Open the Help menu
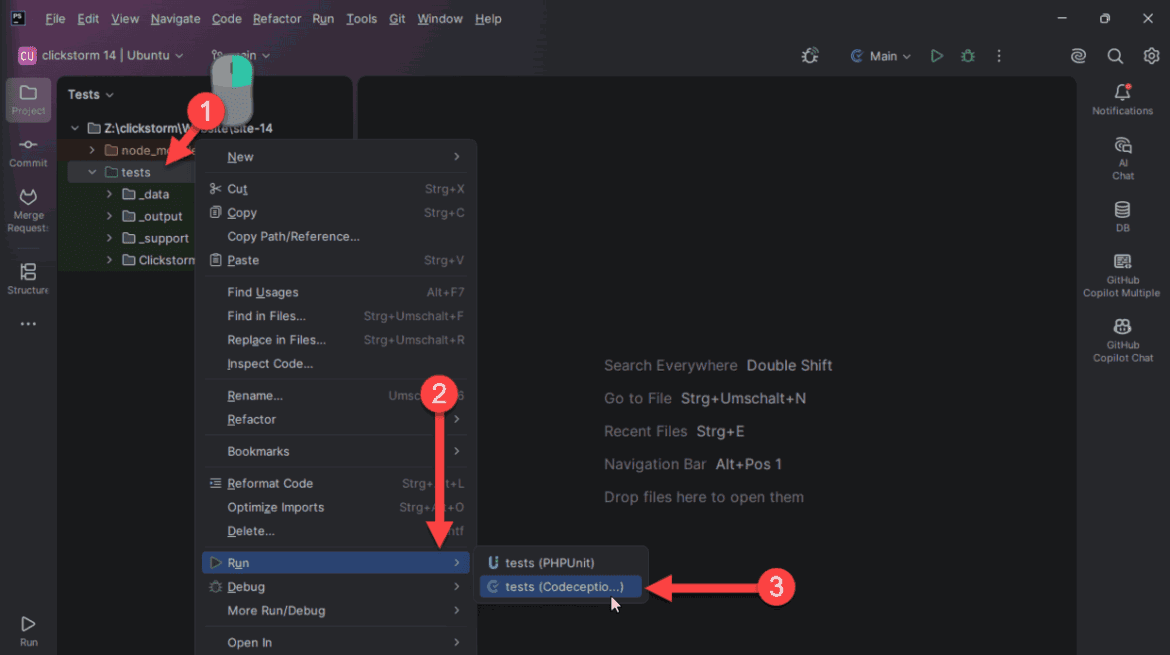This screenshot has height=655, width=1170. (488, 19)
